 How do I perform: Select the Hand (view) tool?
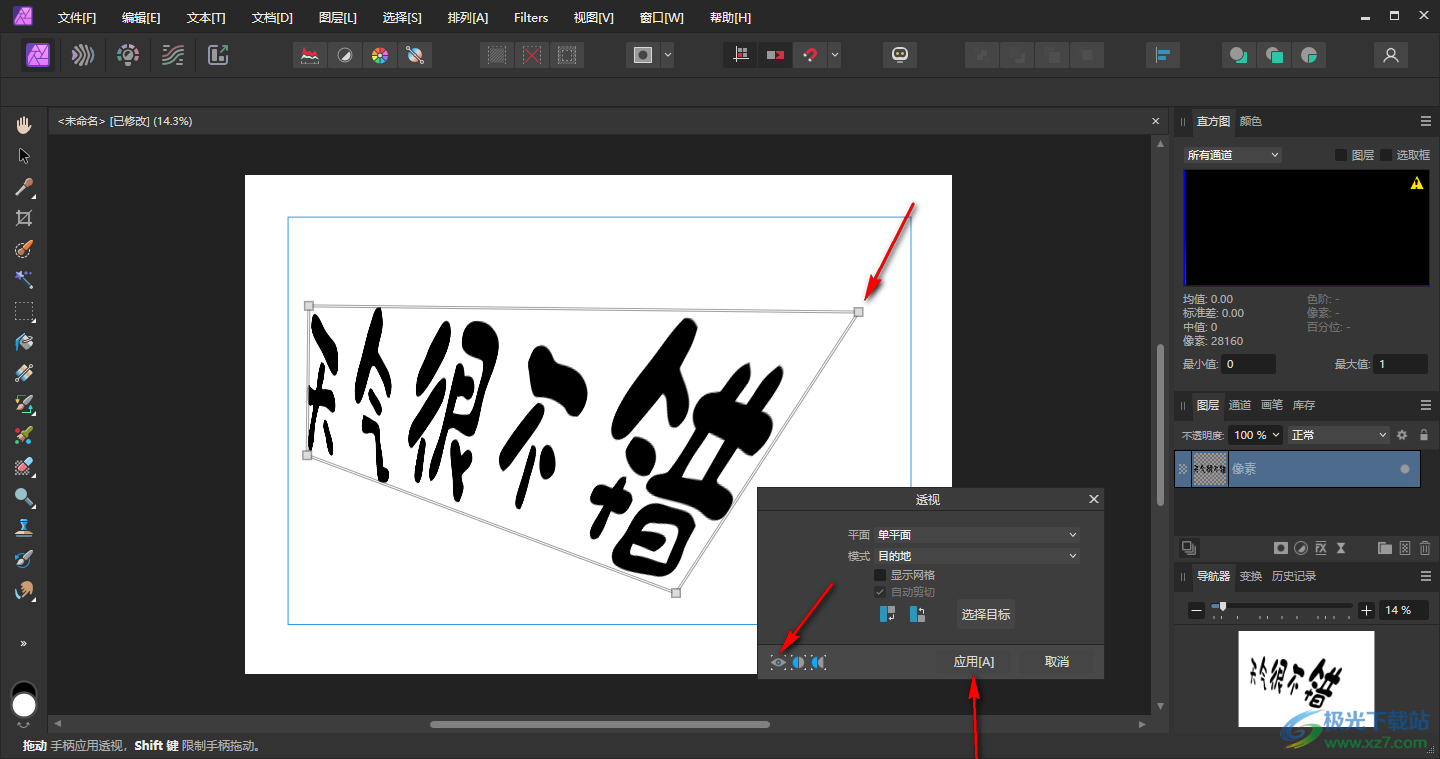click(x=24, y=125)
